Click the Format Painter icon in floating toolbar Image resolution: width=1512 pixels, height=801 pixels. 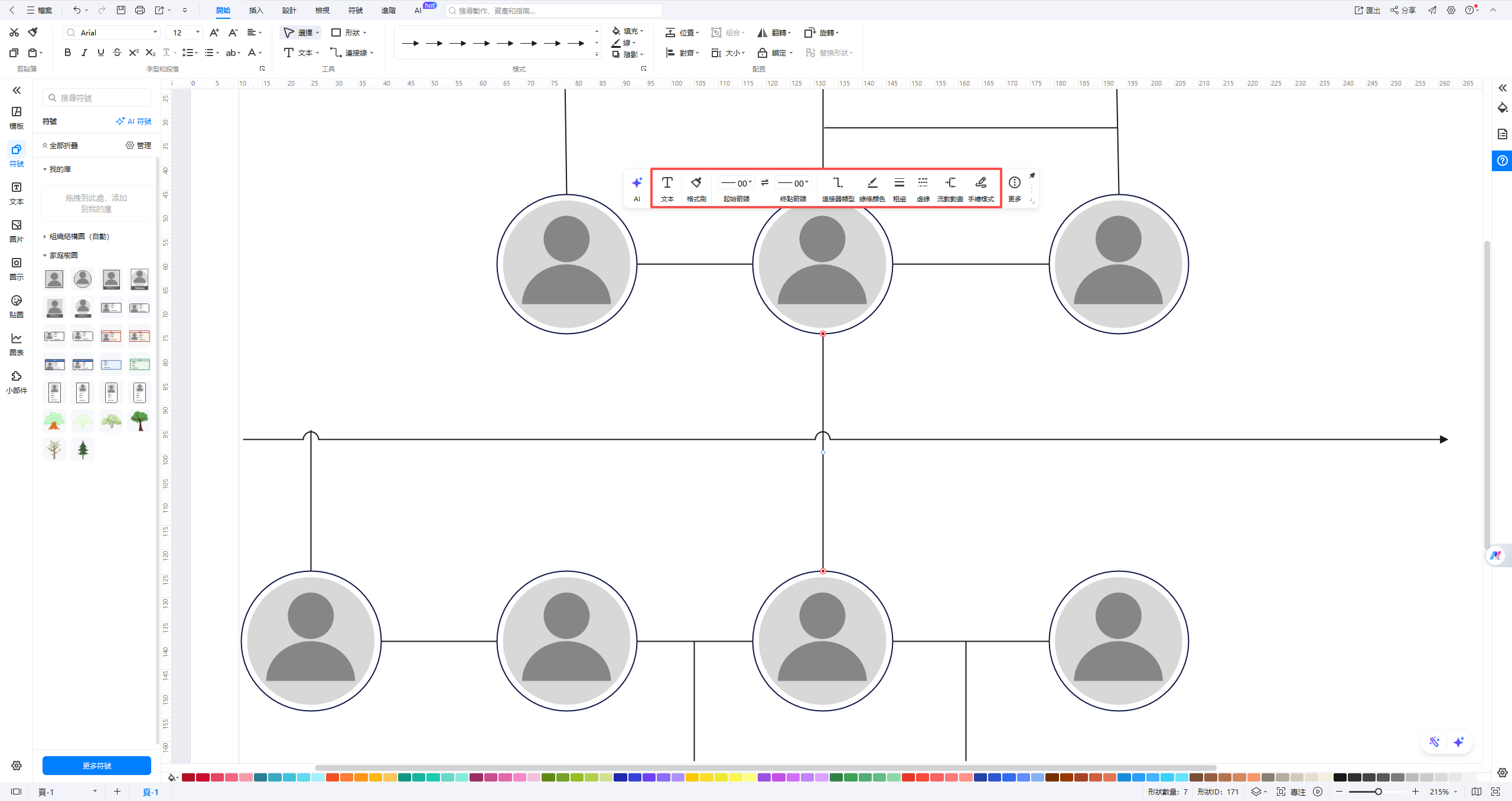(696, 183)
